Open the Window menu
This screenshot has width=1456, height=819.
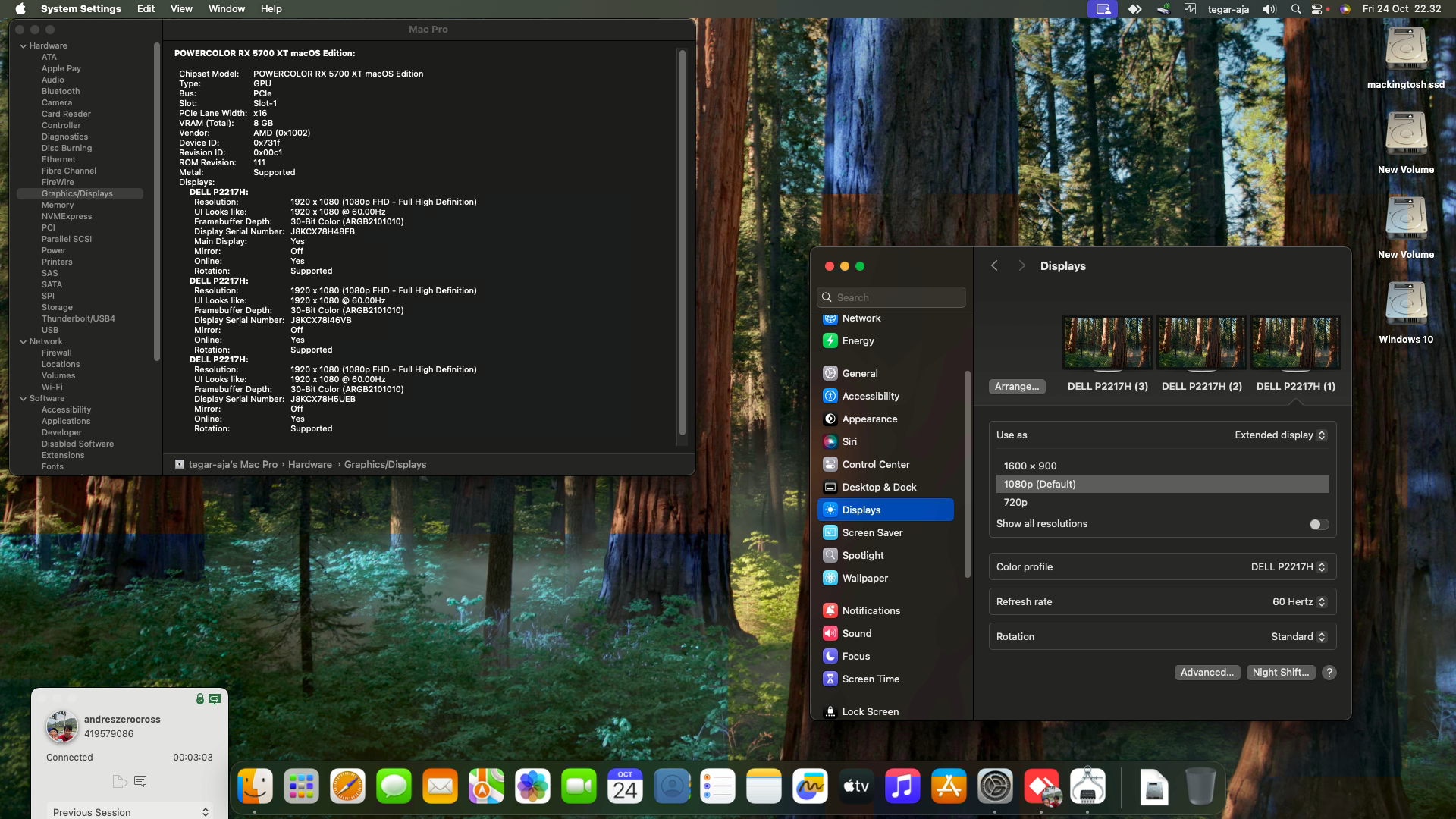(x=227, y=9)
